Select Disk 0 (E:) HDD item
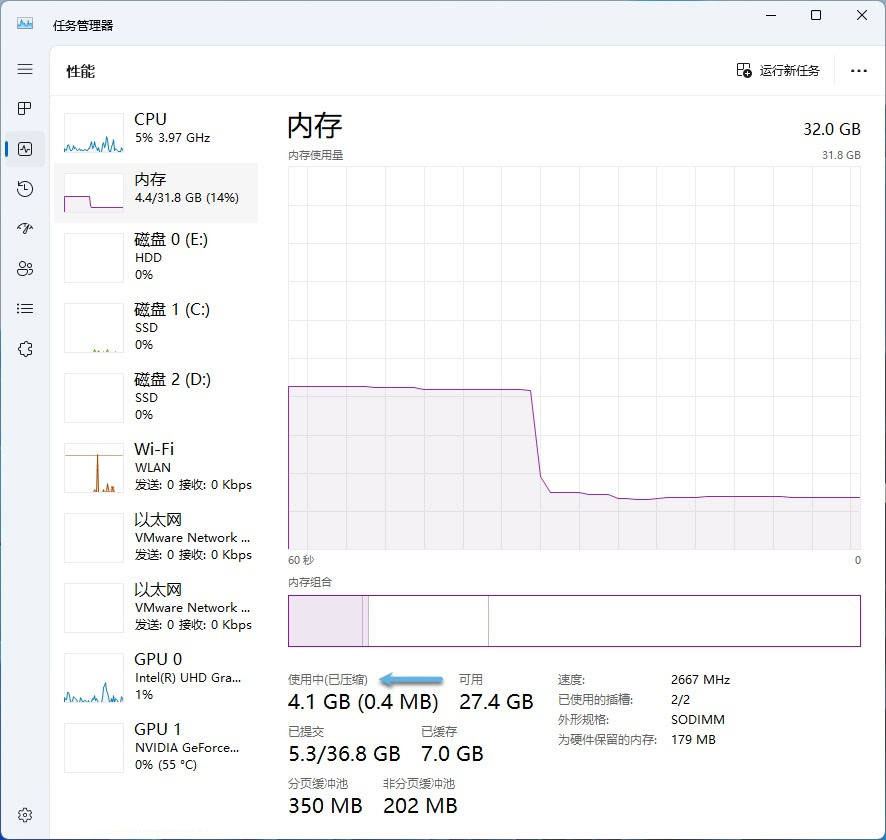The width and height of the screenshot is (886, 840). tap(156, 257)
